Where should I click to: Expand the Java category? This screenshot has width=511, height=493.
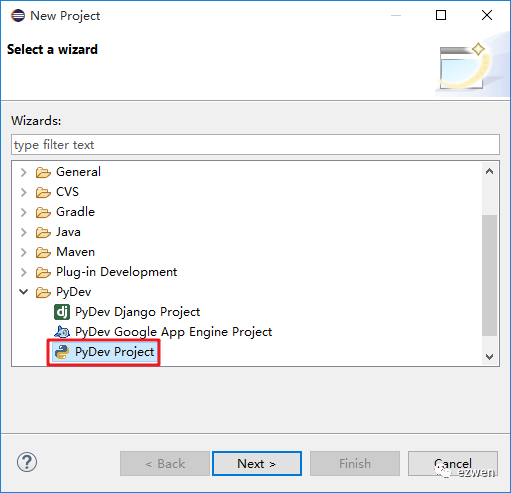[24, 232]
